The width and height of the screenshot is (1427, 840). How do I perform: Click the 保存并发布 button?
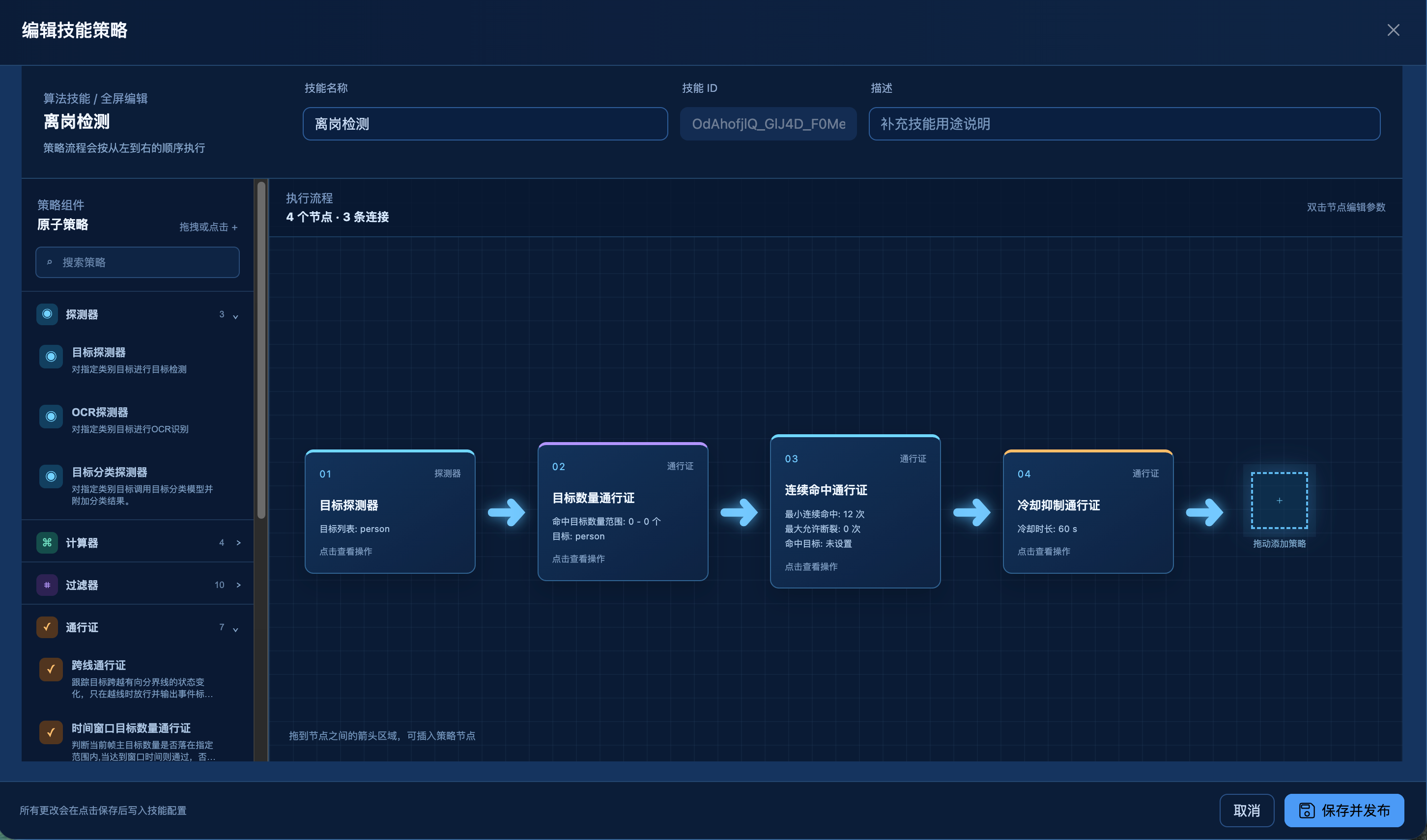[1344, 811]
